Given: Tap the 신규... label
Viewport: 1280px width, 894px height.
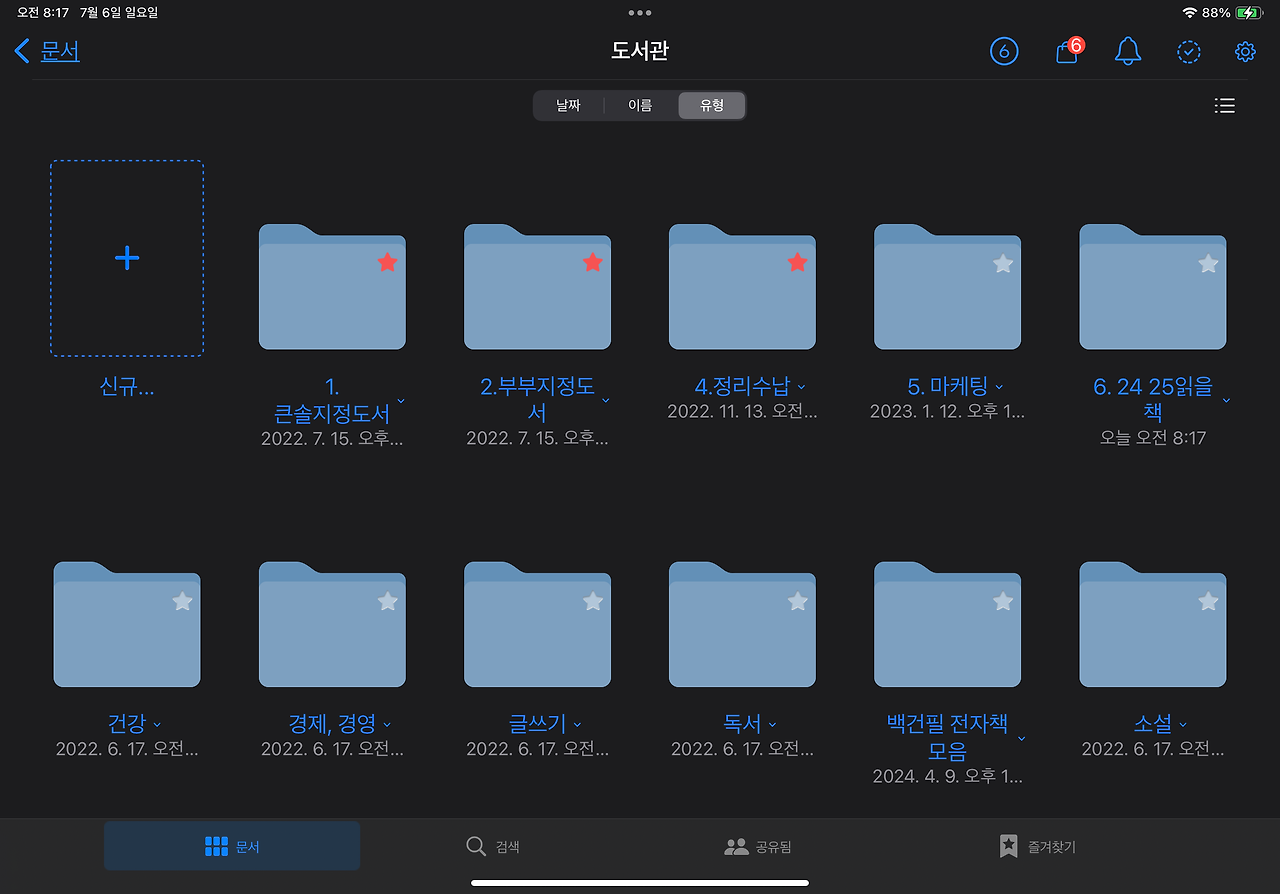Looking at the screenshot, I should (127, 388).
